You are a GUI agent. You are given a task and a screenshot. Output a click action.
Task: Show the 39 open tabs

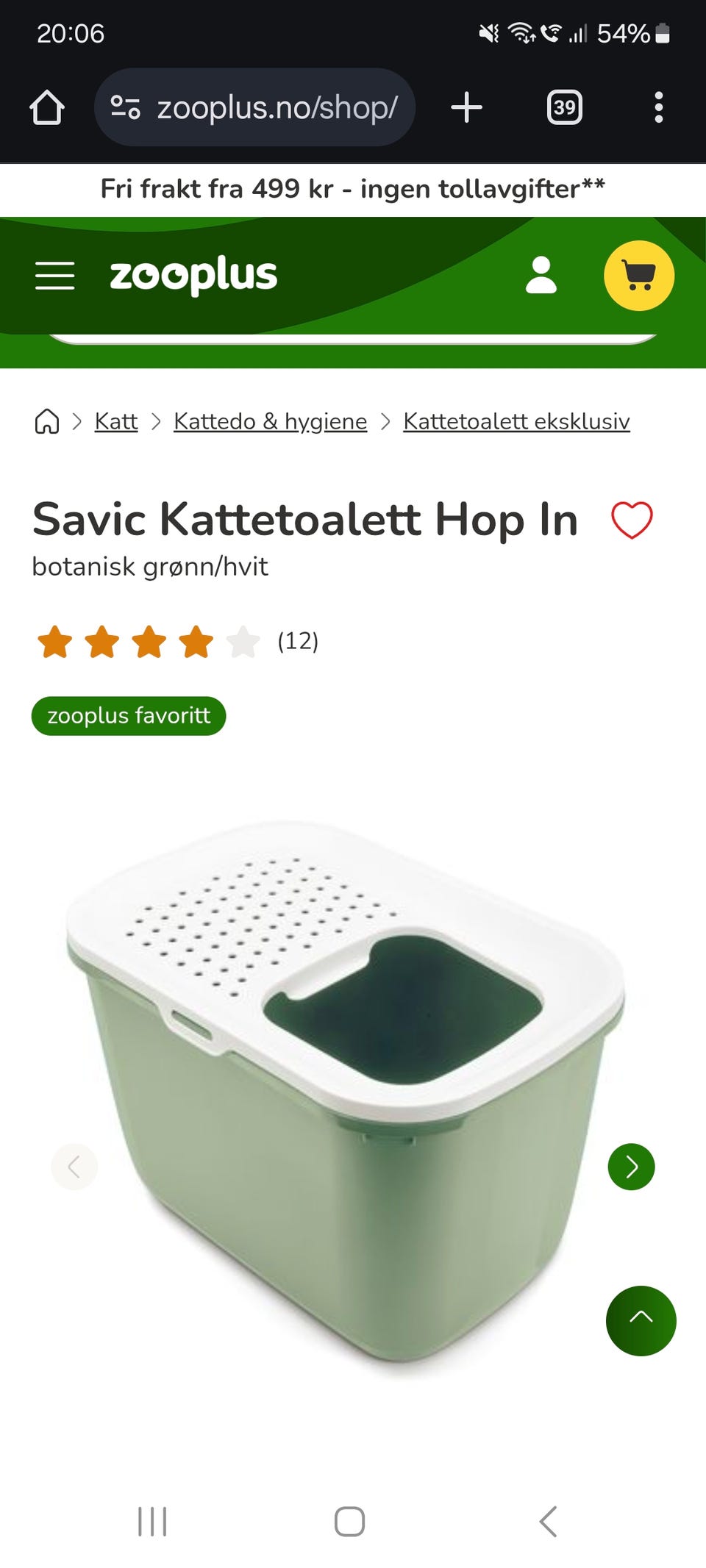tap(565, 107)
